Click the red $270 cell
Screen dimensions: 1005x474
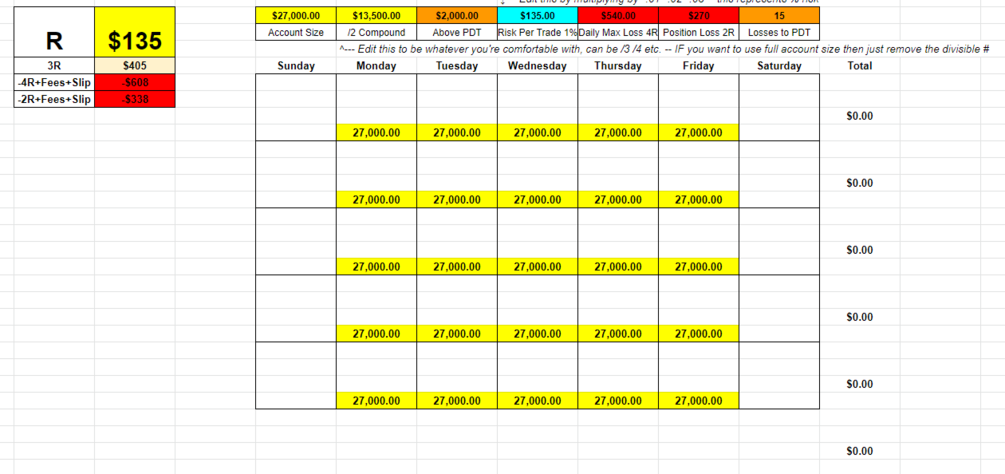point(699,15)
